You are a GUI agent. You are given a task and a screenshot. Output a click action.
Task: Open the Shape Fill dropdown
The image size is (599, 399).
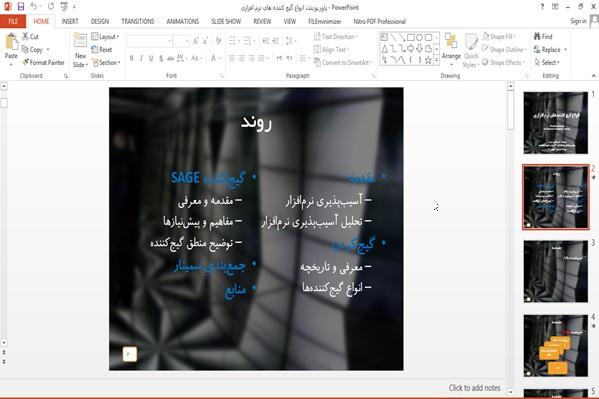coord(500,37)
